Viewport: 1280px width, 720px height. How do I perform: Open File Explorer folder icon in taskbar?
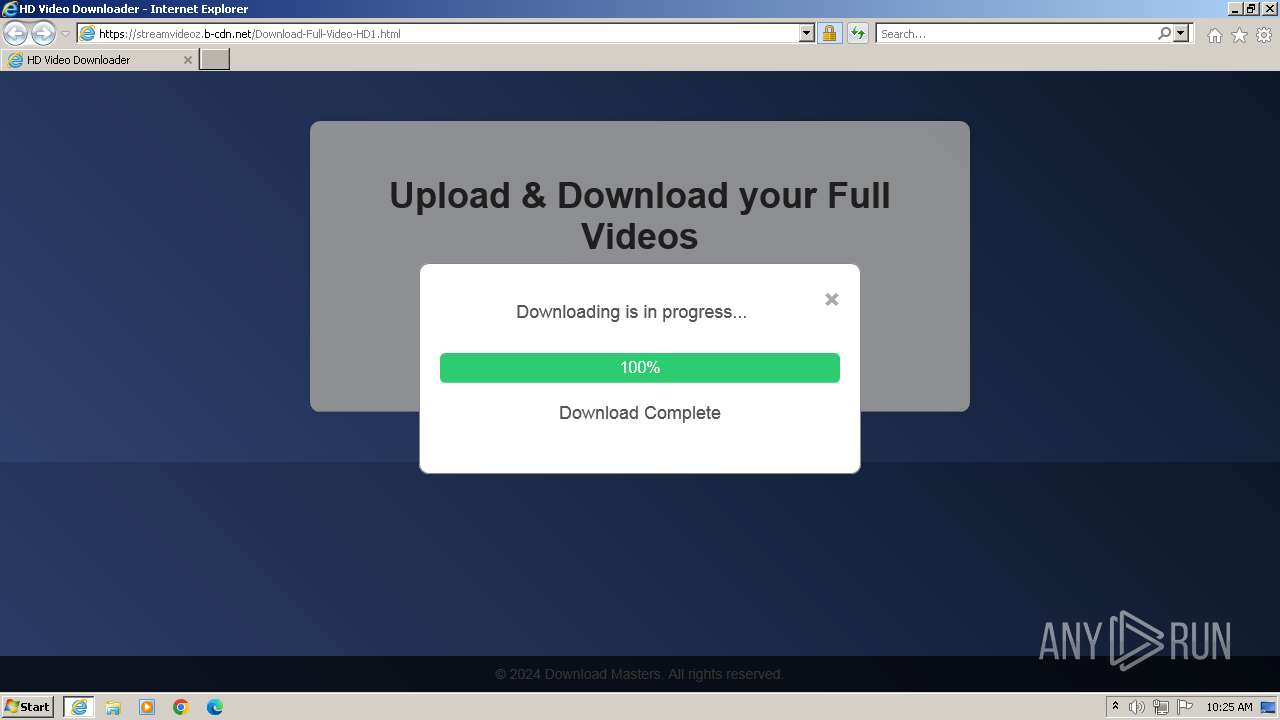point(113,707)
